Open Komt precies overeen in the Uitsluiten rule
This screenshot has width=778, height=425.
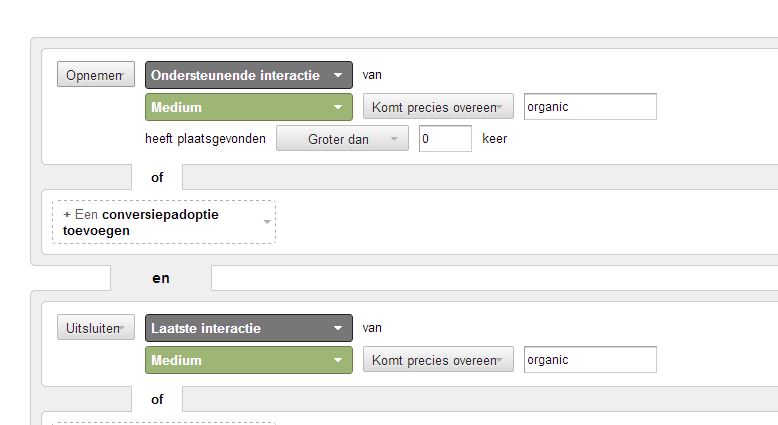point(438,360)
